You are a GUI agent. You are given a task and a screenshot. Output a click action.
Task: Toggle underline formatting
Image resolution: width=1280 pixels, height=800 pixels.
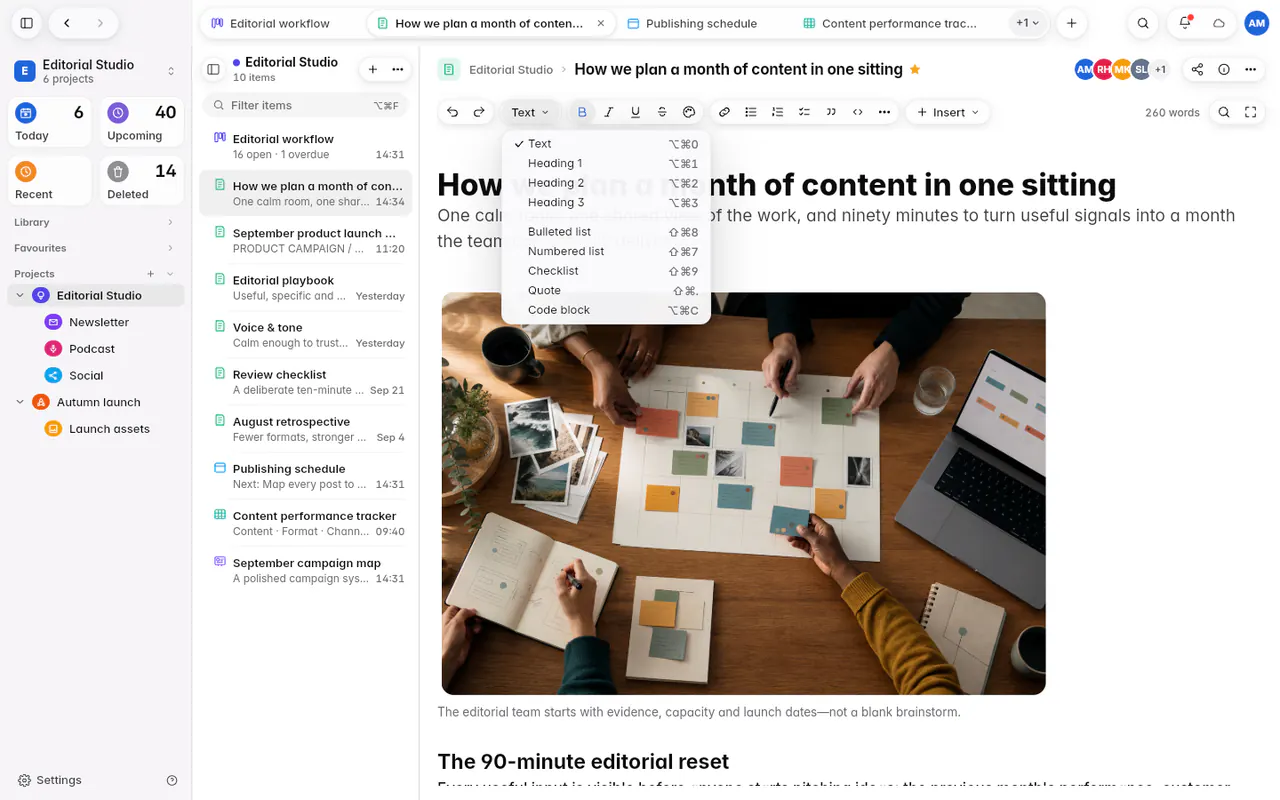point(635,112)
